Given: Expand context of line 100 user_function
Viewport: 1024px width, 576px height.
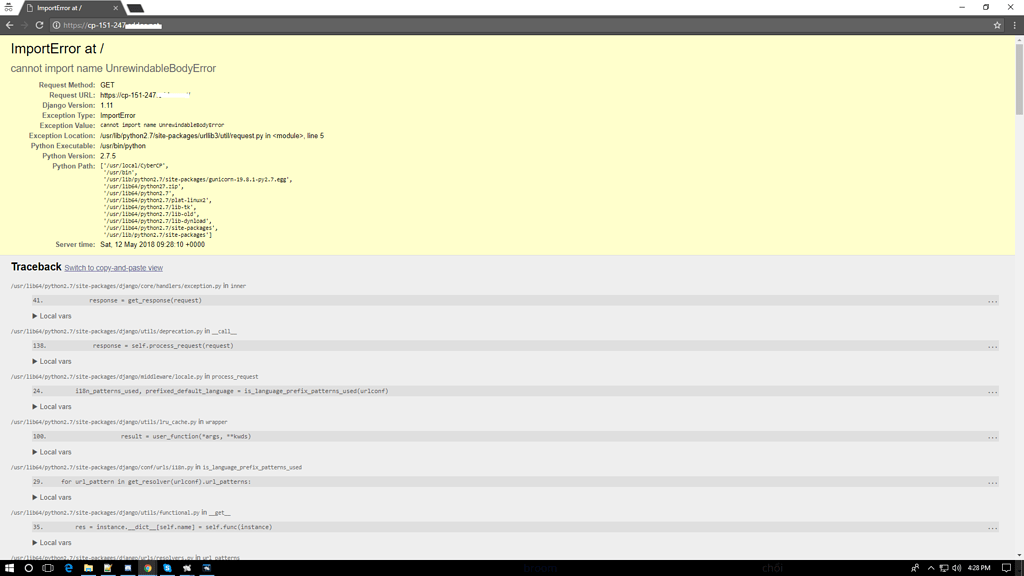Looking at the screenshot, I should 992,437.
